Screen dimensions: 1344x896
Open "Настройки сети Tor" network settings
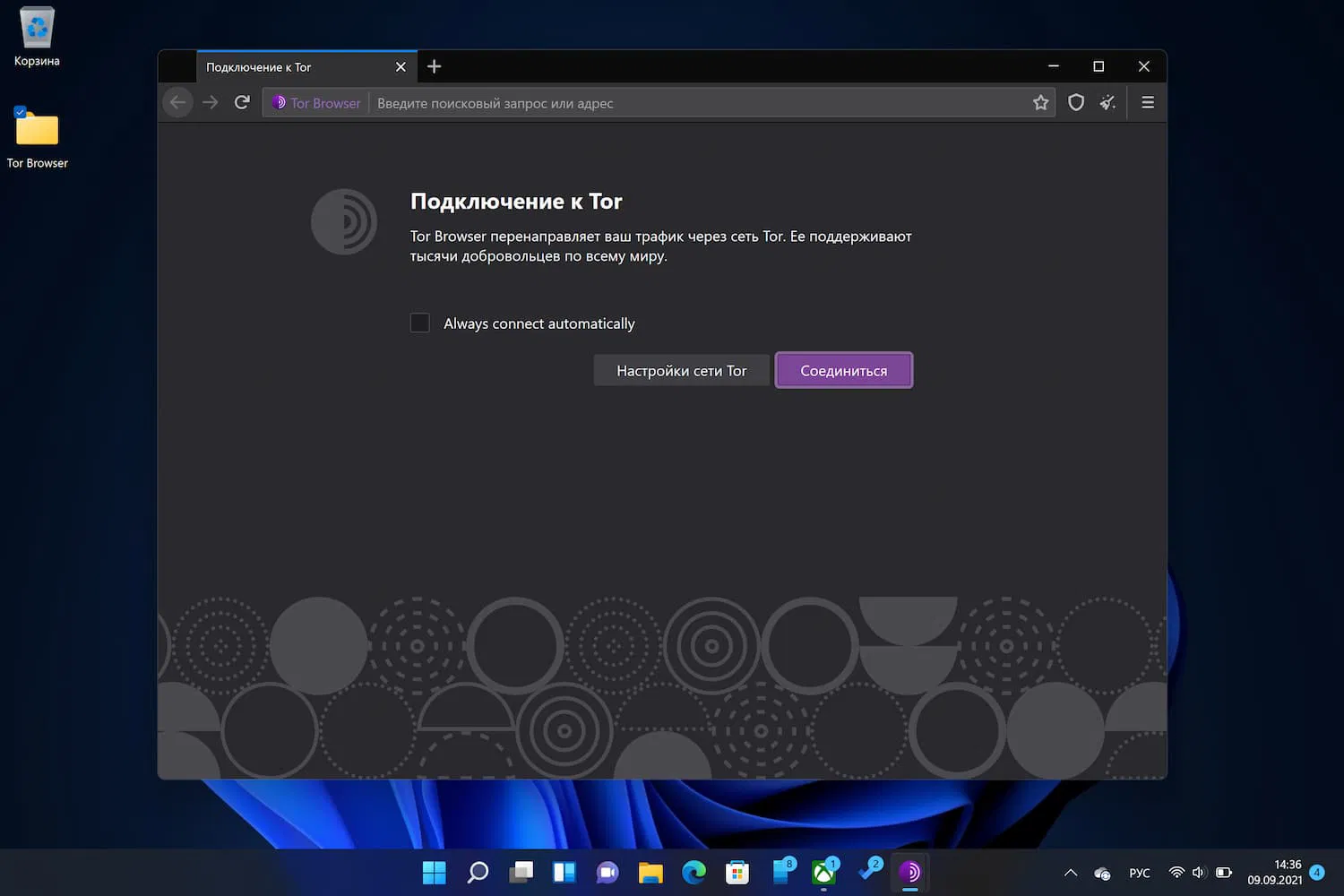682,371
